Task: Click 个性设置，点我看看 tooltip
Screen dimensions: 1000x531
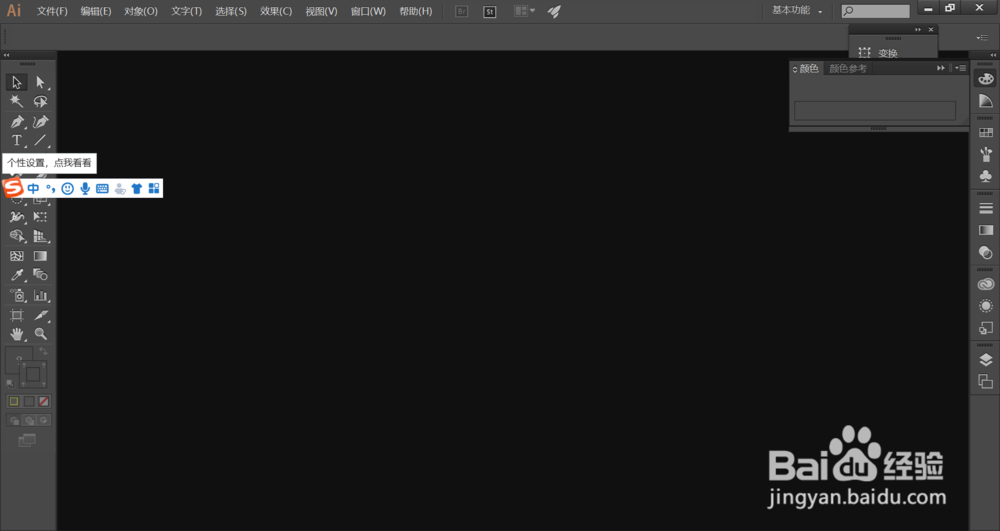Action: [x=49, y=163]
